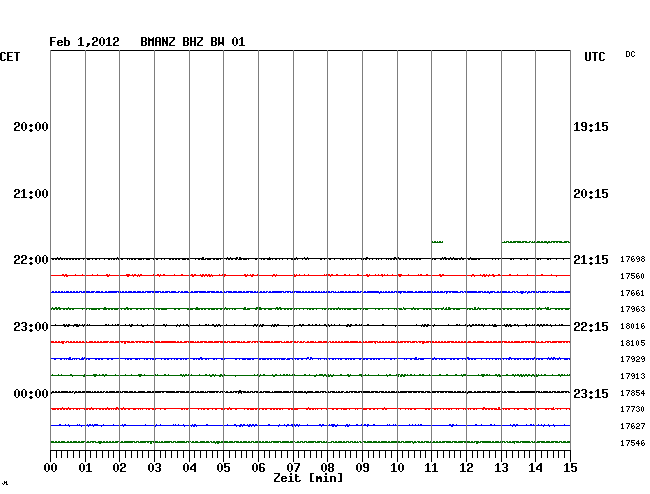Click the CET time label 00:00

click(x=31, y=394)
